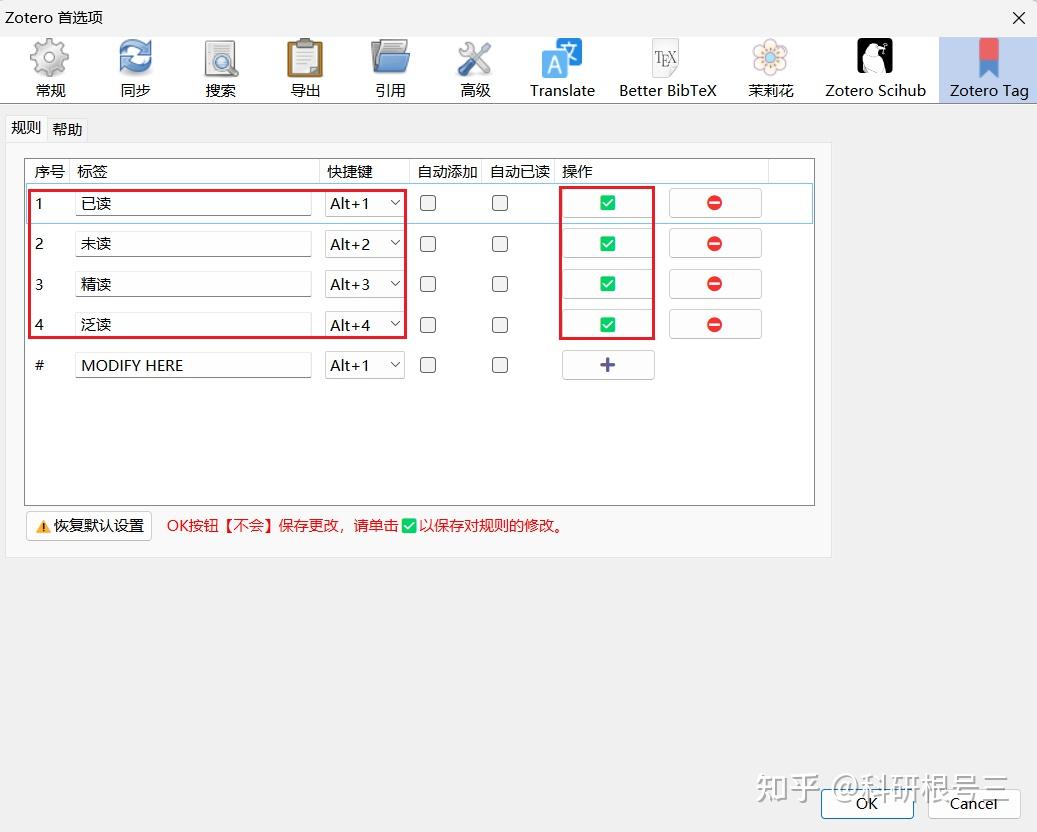Toggle 自动已读 checkbox for 已读 rule
The width and height of the screenshot is (1037, 832).
(x=500, y=203)
